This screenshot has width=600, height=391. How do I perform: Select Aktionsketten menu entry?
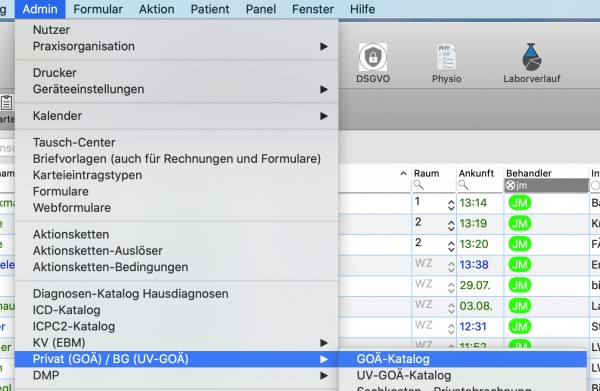[176, 235]
